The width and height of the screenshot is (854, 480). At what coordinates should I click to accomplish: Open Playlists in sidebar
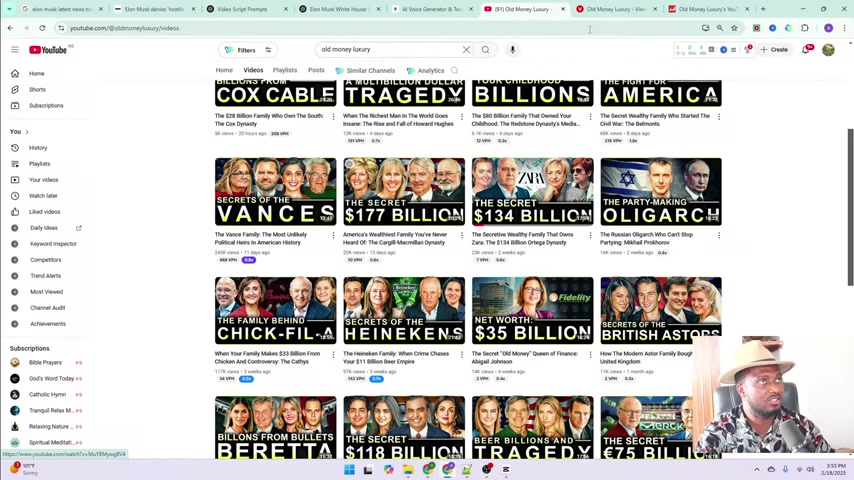pos(39,164)
